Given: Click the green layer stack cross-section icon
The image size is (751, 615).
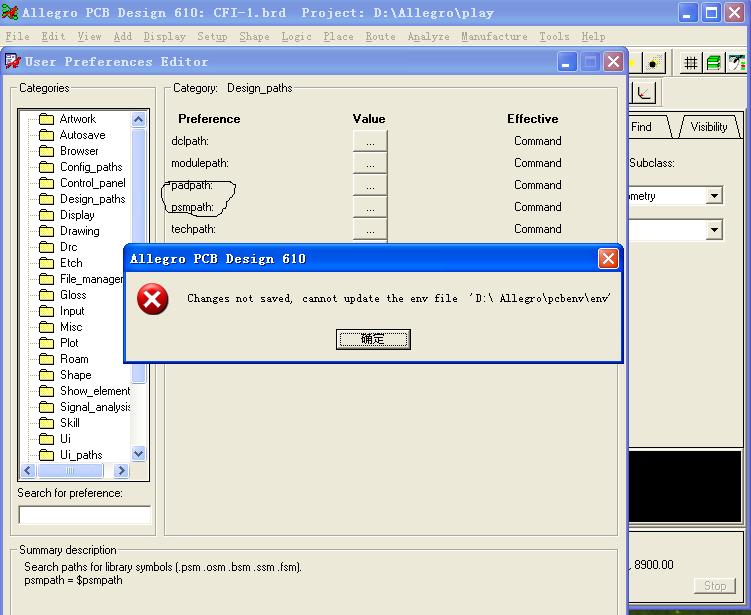Looking at the screenshot, I should (714, 63).
